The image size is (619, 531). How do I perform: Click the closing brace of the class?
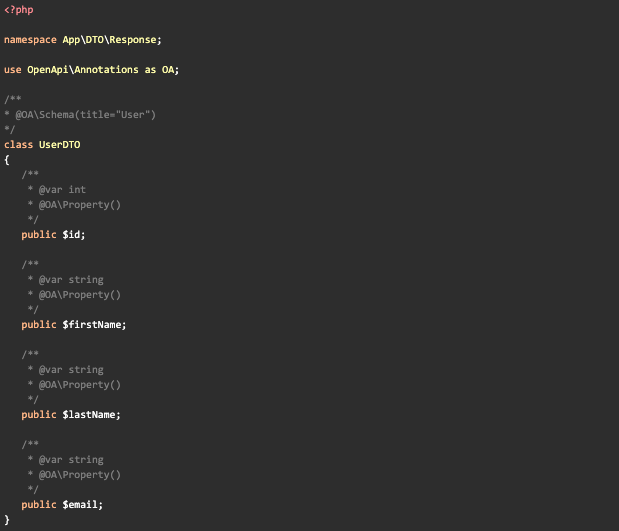[x=7, y=520]
